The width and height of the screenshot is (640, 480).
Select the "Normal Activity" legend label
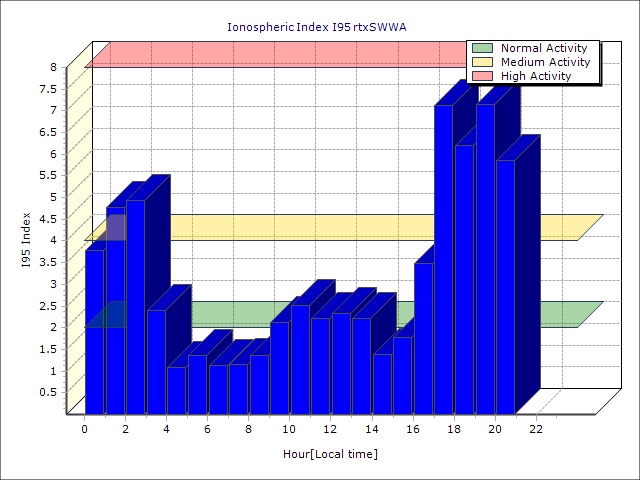click(x=545, y=48)
